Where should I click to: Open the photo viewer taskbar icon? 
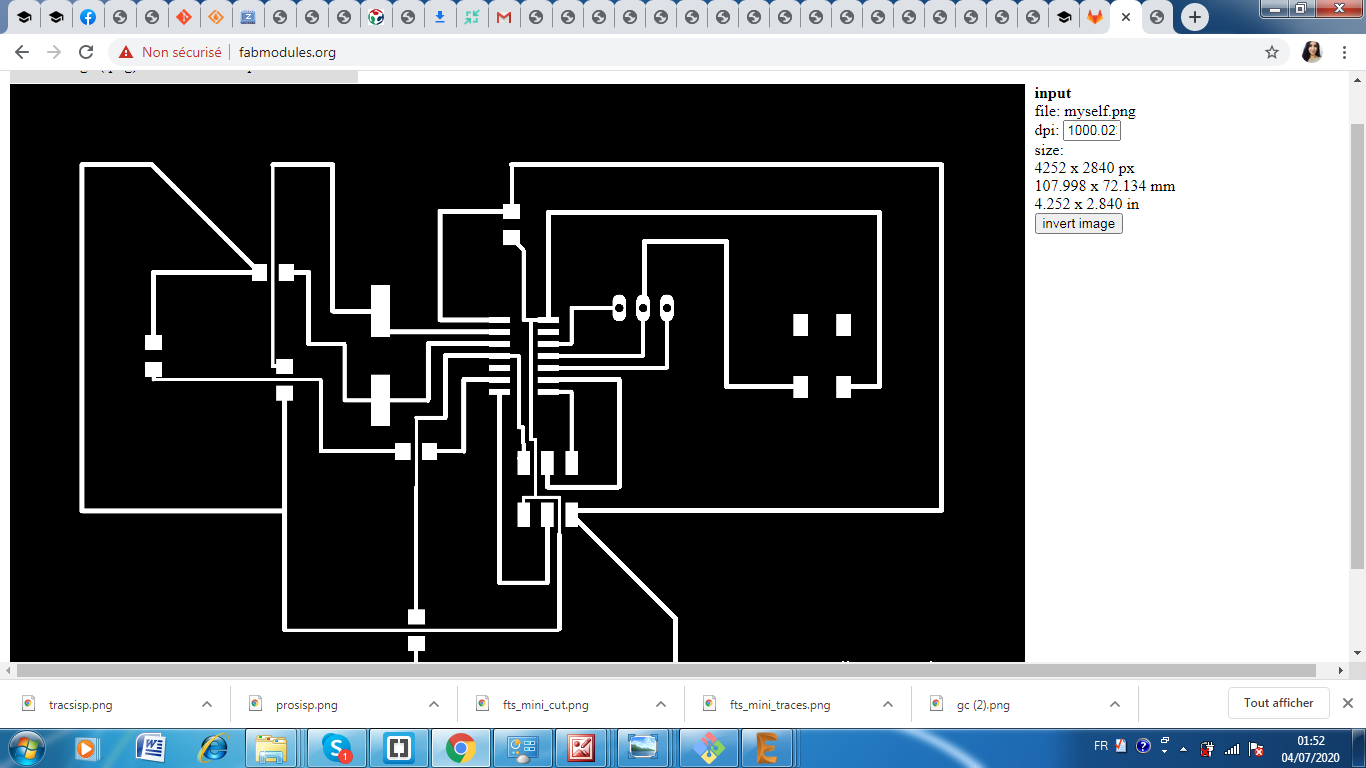[x=643, y=748]
